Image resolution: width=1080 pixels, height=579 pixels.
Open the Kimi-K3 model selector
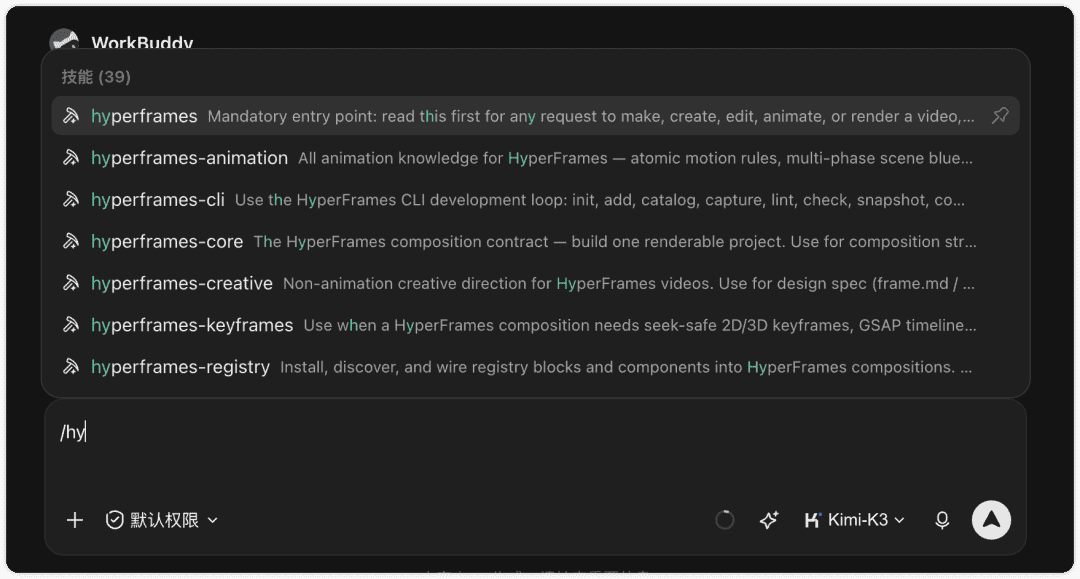(855, 520)
